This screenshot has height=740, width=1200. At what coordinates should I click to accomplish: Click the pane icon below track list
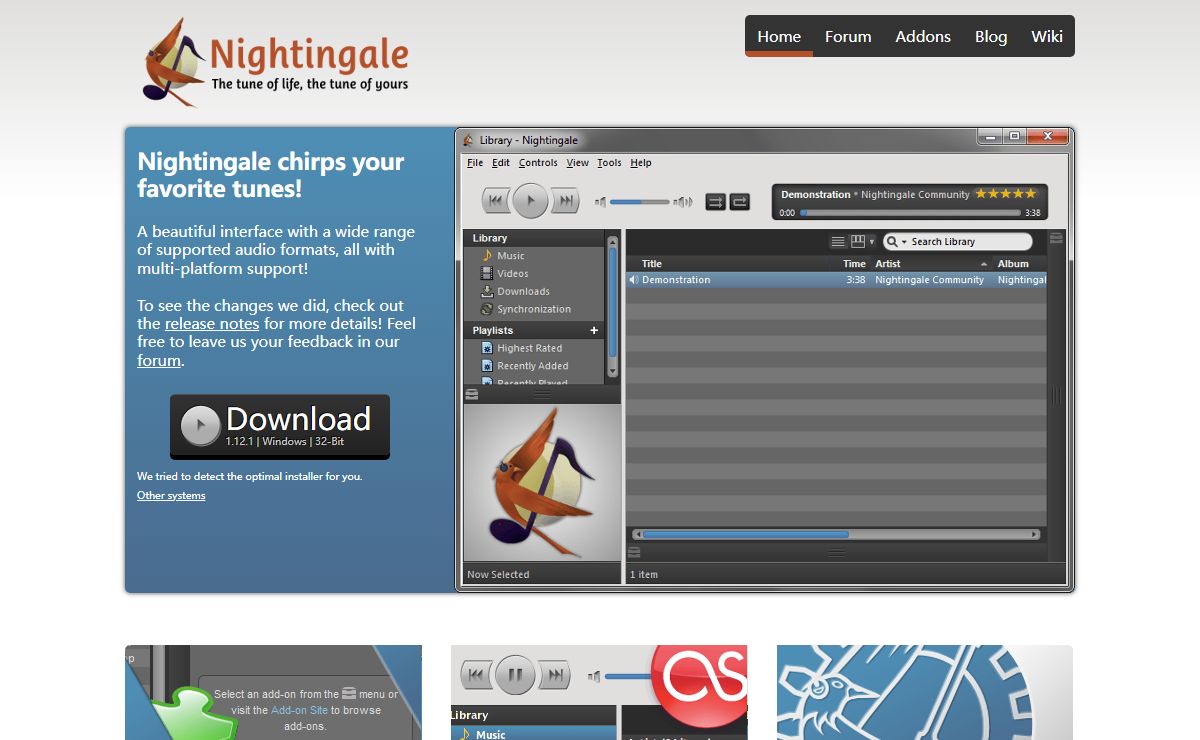coord(634,552)
